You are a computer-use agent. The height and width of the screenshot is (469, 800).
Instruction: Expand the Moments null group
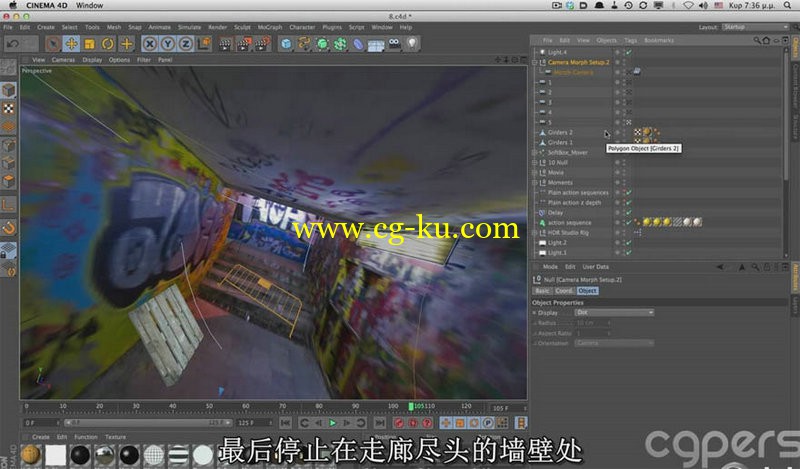coord(535,182)
